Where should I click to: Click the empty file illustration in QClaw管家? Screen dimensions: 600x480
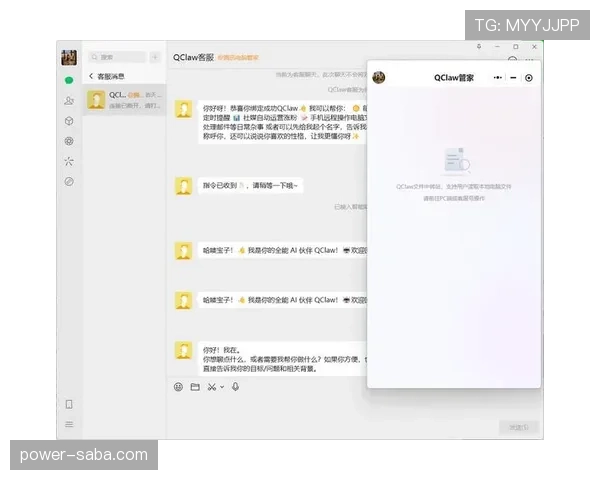tap(457, 160)
